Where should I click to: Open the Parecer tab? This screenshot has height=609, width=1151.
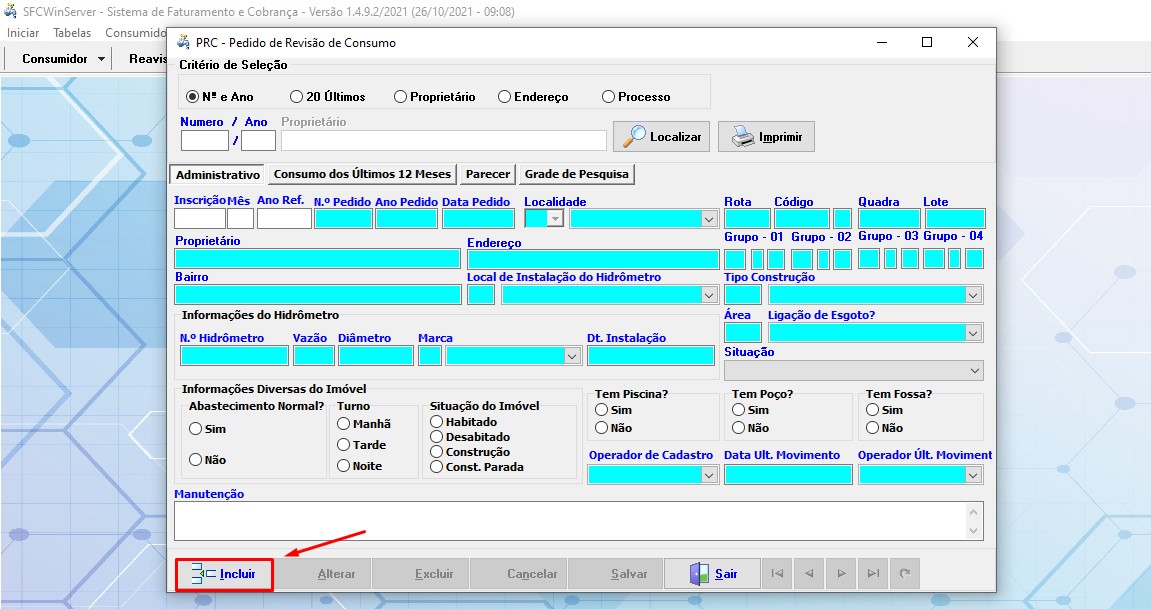pyautogui.click(x=488, y=174)
